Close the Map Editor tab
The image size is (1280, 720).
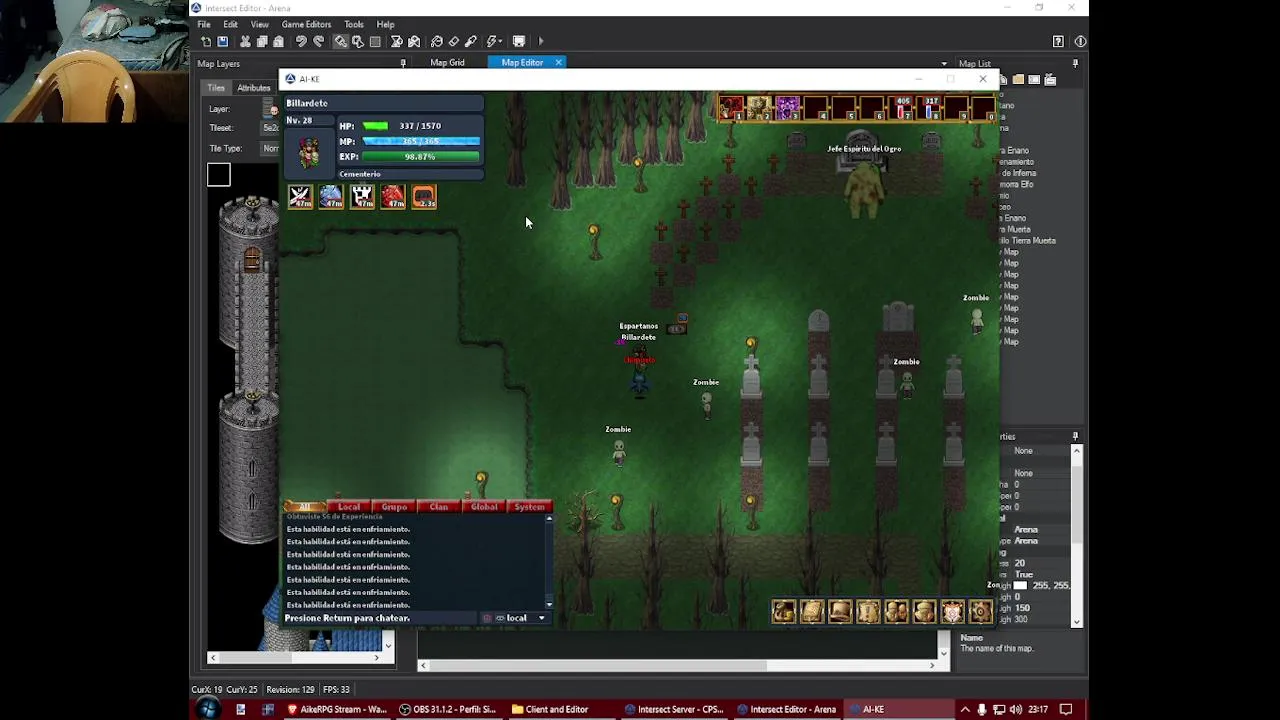click(x=558, y=62)
